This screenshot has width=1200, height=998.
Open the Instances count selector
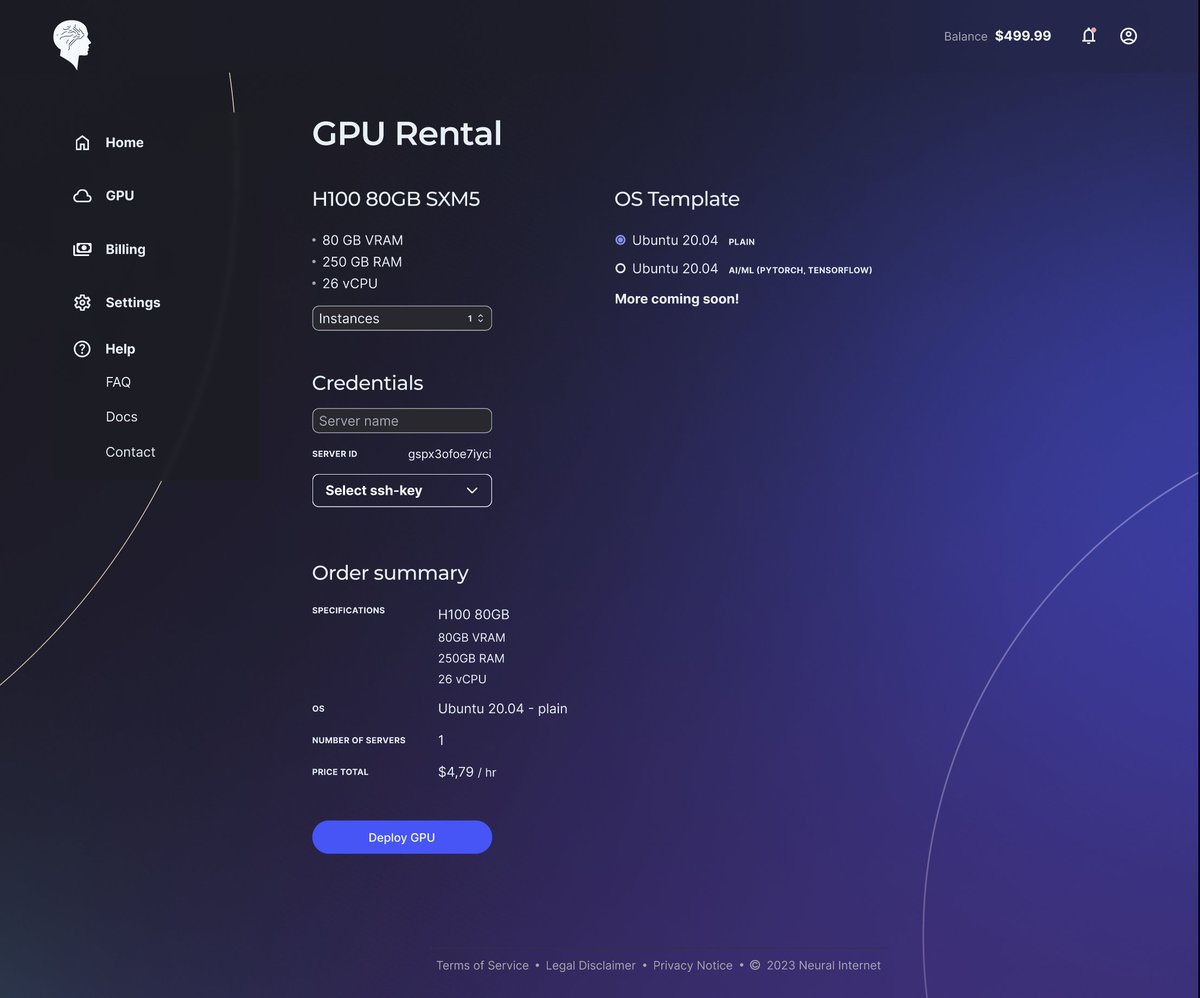[x=402, y=318]
